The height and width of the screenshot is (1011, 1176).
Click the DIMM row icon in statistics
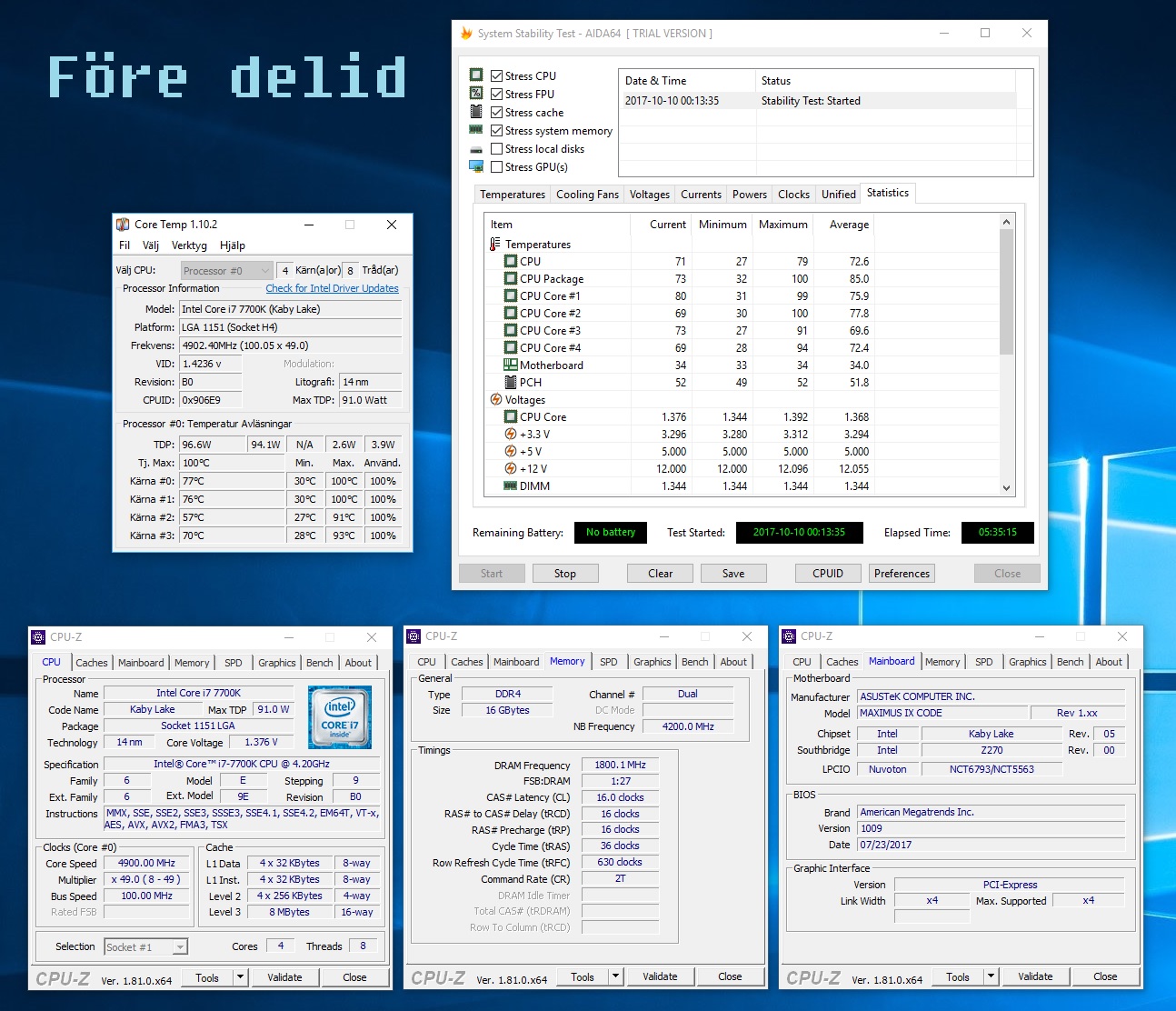point(511,485)
